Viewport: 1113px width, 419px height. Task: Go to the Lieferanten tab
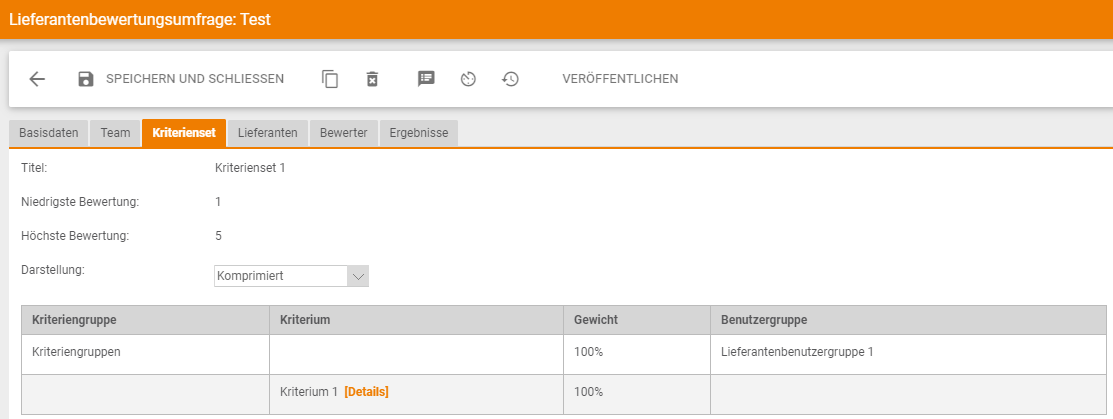point(267,133)
